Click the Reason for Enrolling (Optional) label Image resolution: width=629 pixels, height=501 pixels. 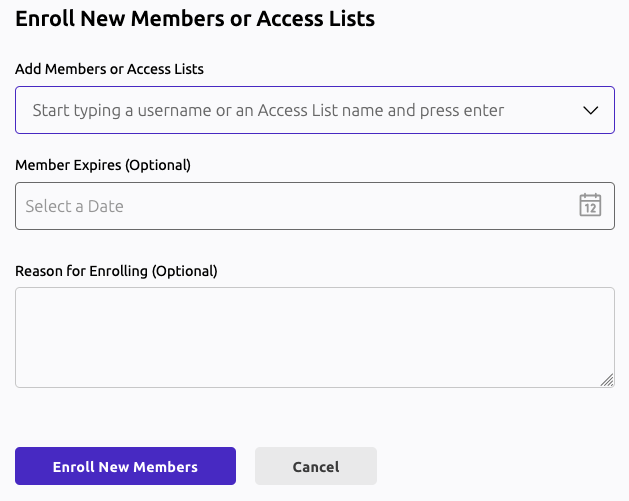coord(116,270)
